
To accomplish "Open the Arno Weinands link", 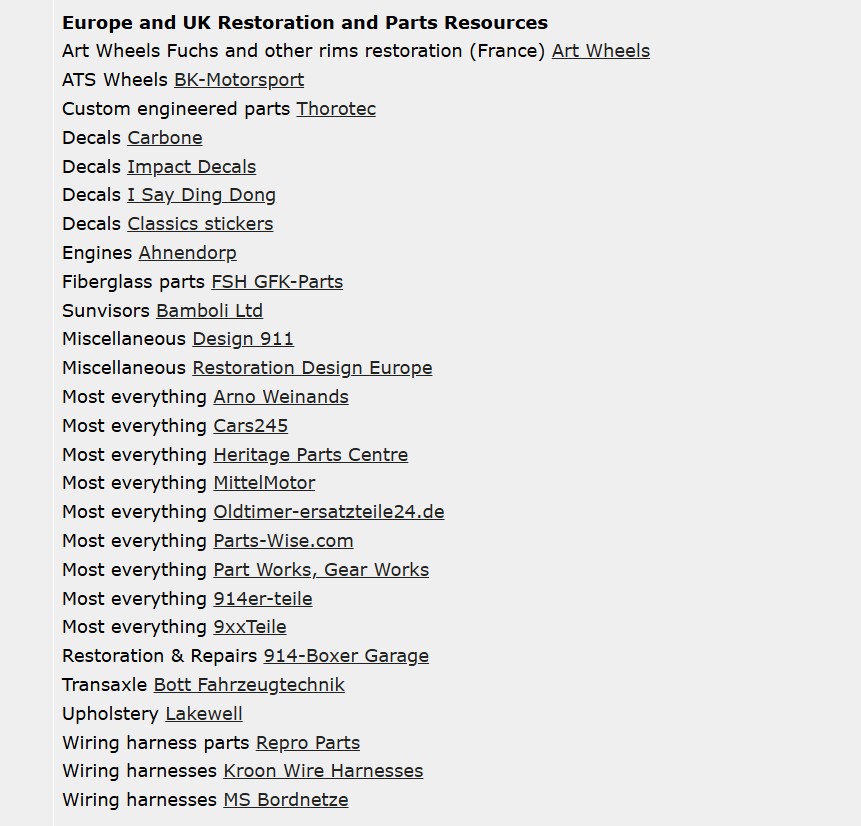I will coord(281,397).
